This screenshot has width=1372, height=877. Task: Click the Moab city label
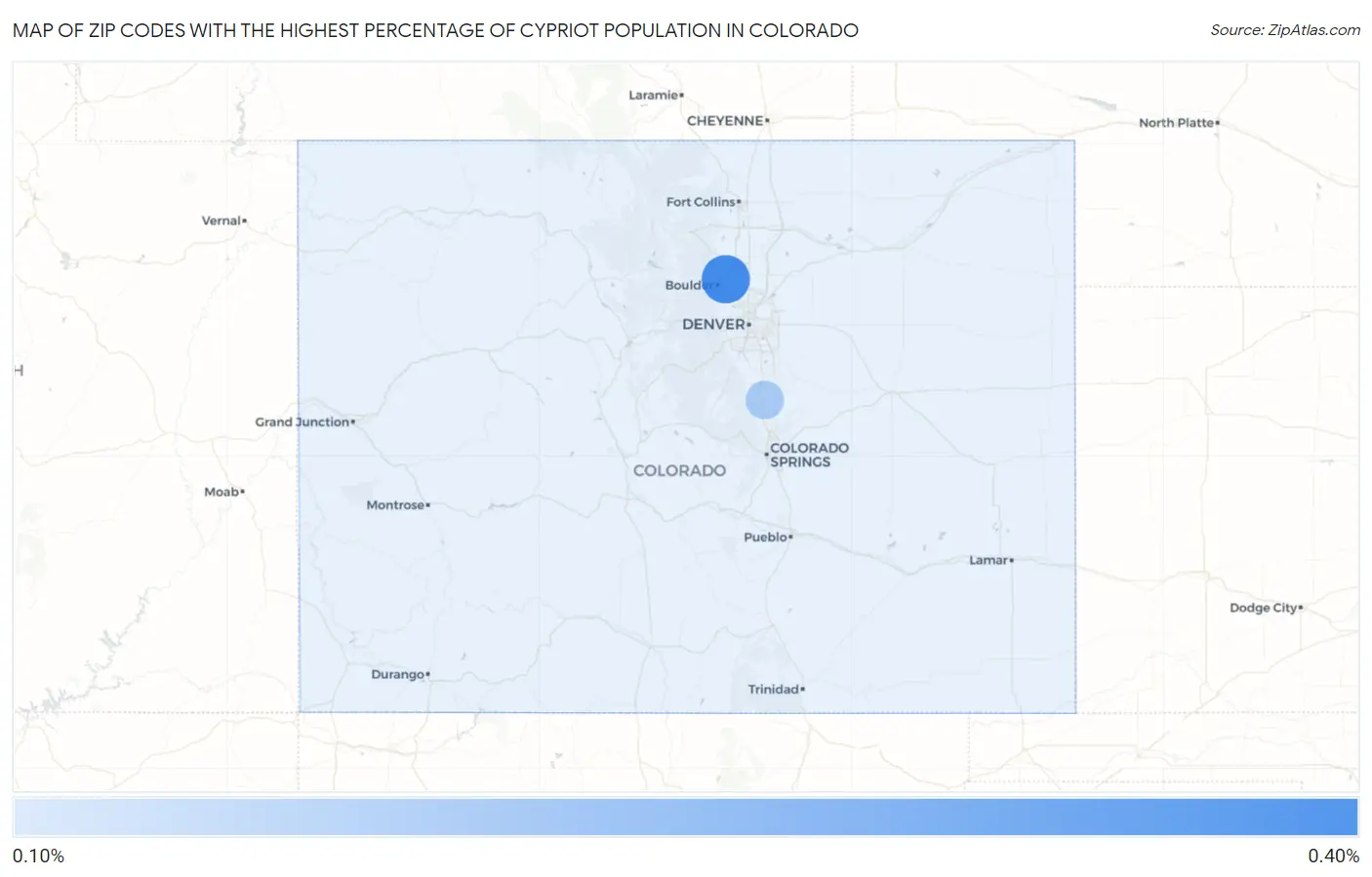click(222, 492)
